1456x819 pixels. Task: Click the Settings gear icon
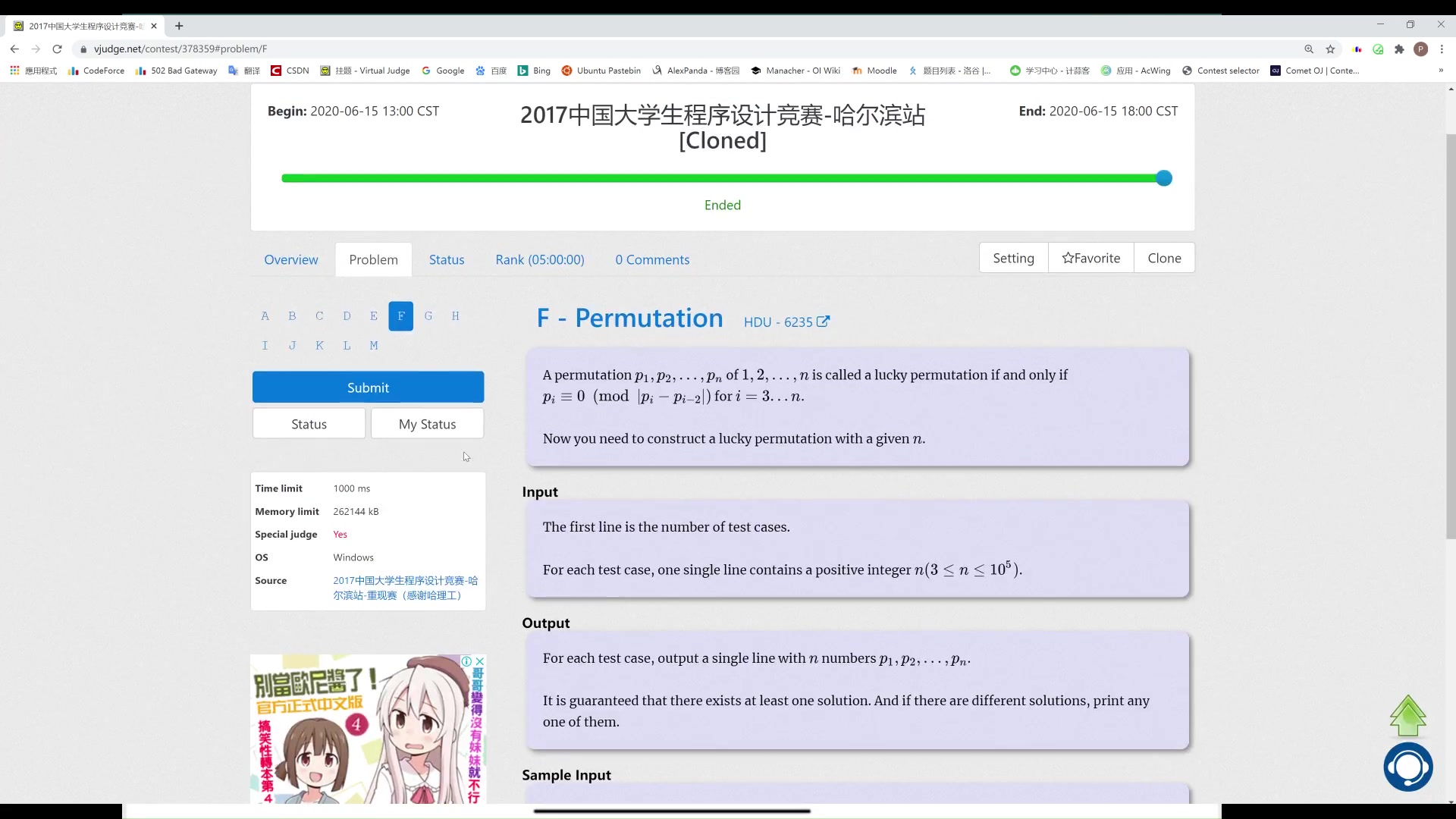(x=1014, y=258)
